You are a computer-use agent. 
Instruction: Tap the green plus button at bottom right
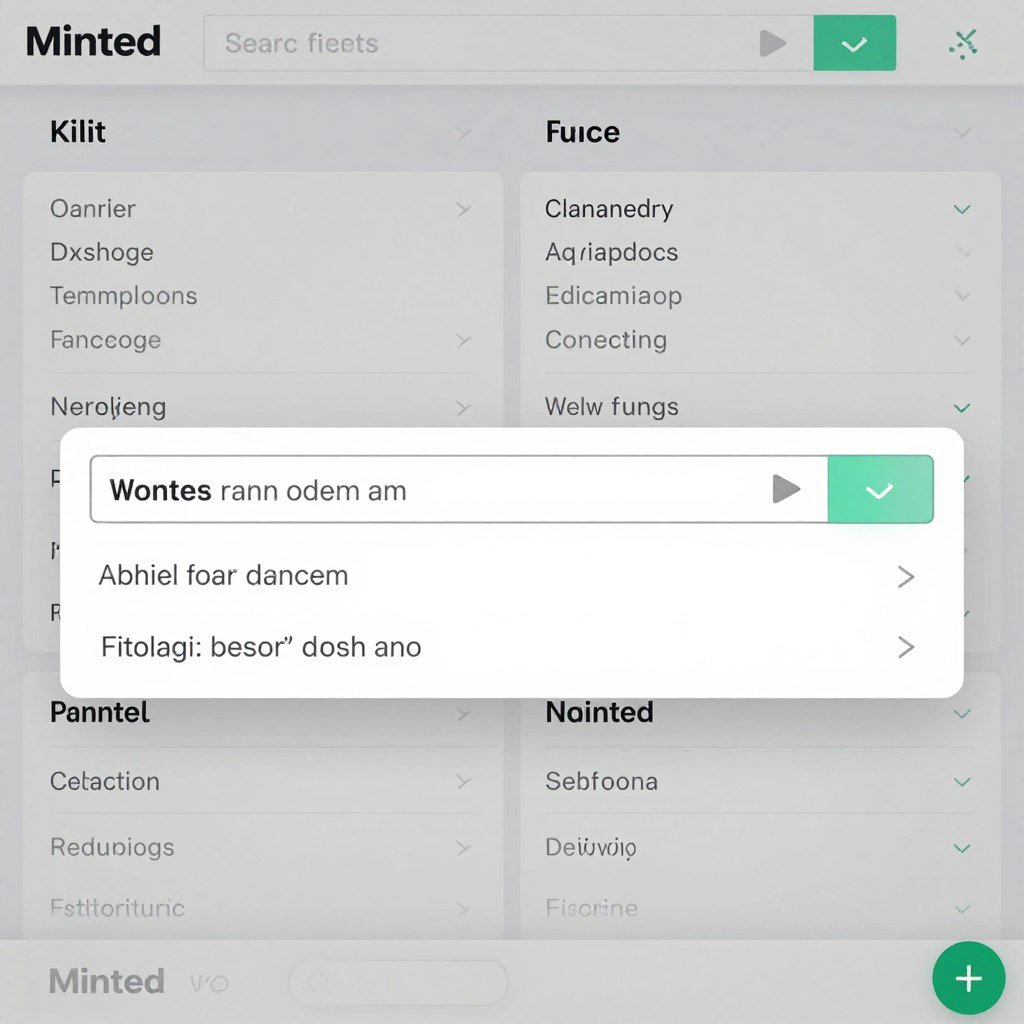968,978
